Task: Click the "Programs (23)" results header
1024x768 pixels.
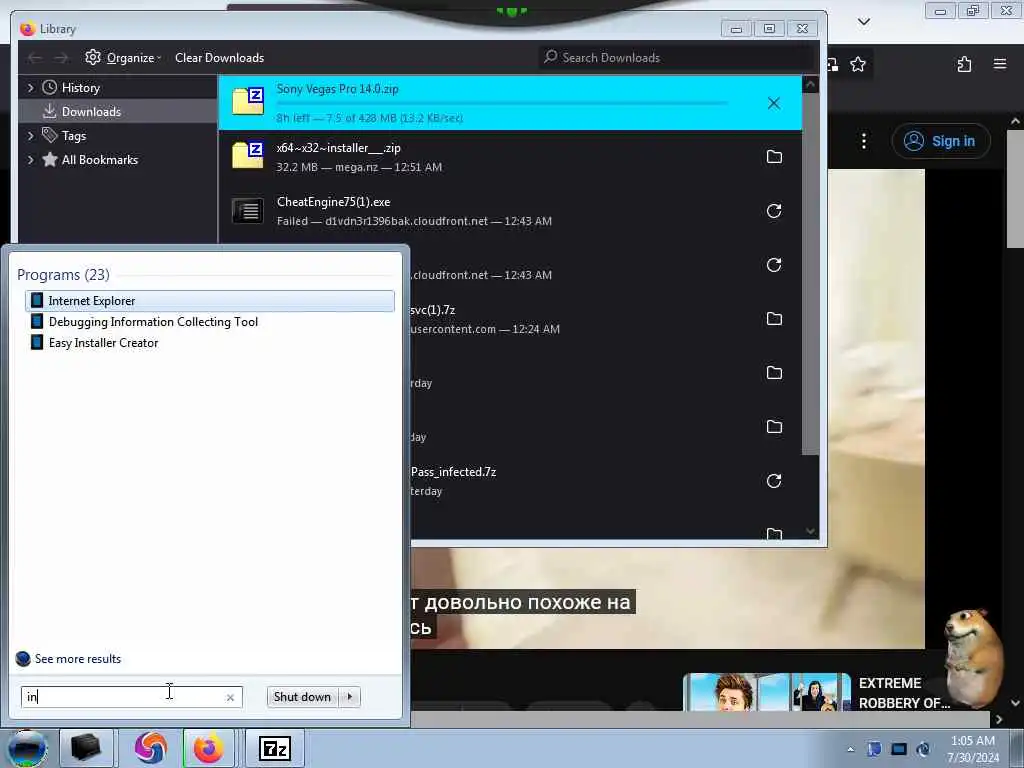Action: (63, 274)
